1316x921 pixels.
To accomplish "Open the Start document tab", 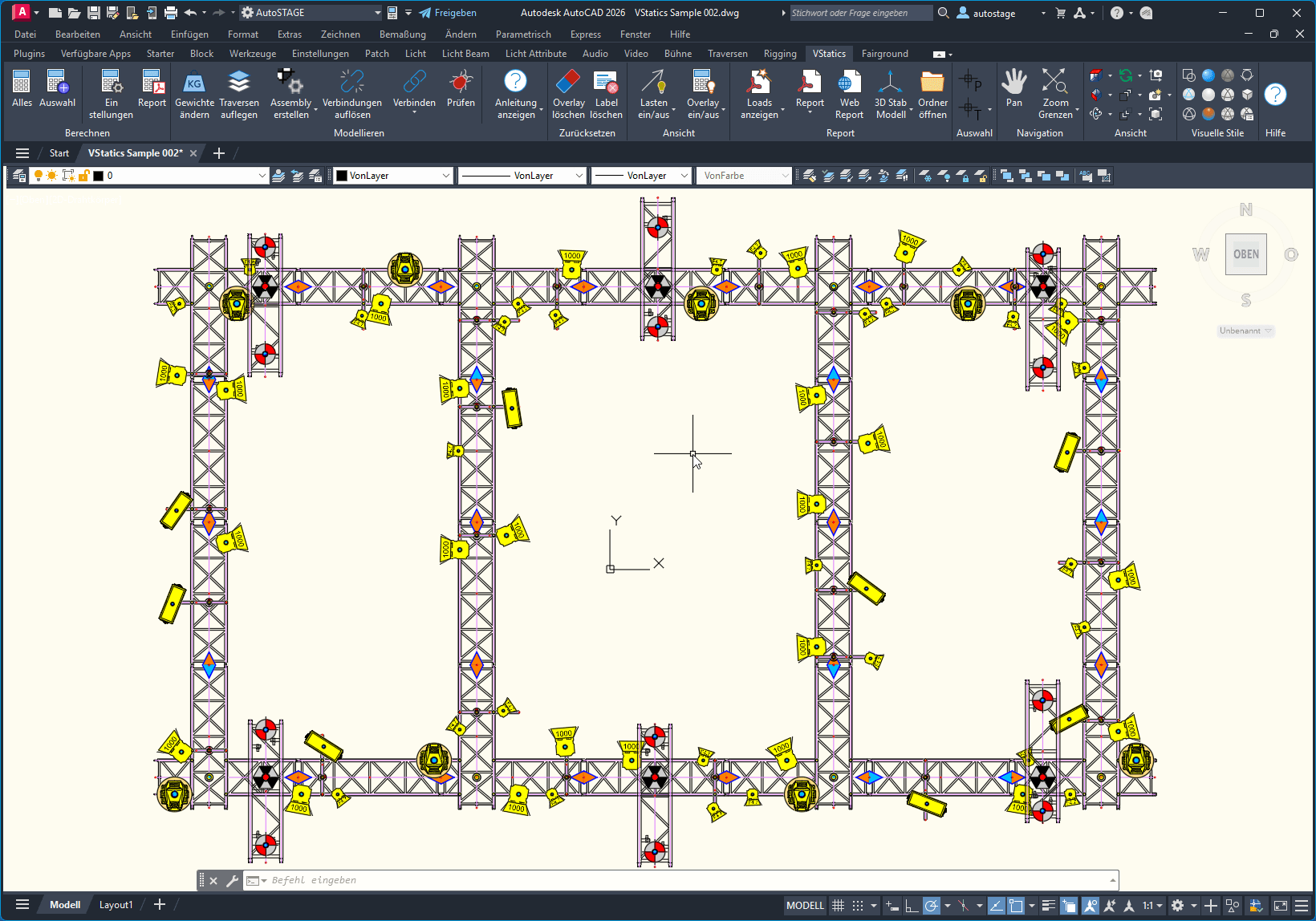I will point(59,153).
